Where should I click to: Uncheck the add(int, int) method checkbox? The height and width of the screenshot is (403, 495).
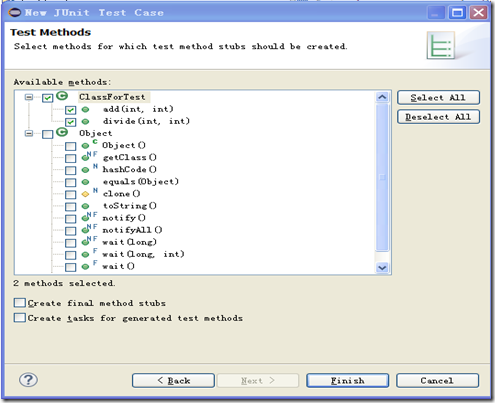pos(70,110)
